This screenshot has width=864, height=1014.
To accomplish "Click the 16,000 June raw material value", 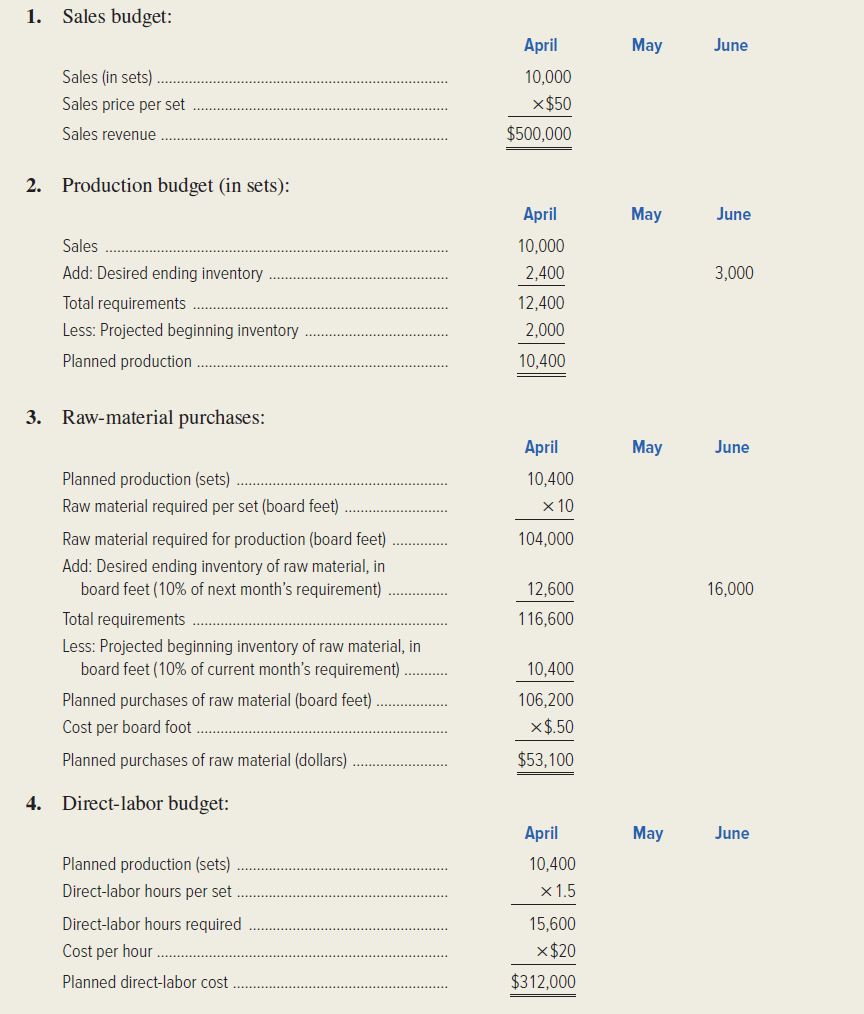I will coord(730,589).
